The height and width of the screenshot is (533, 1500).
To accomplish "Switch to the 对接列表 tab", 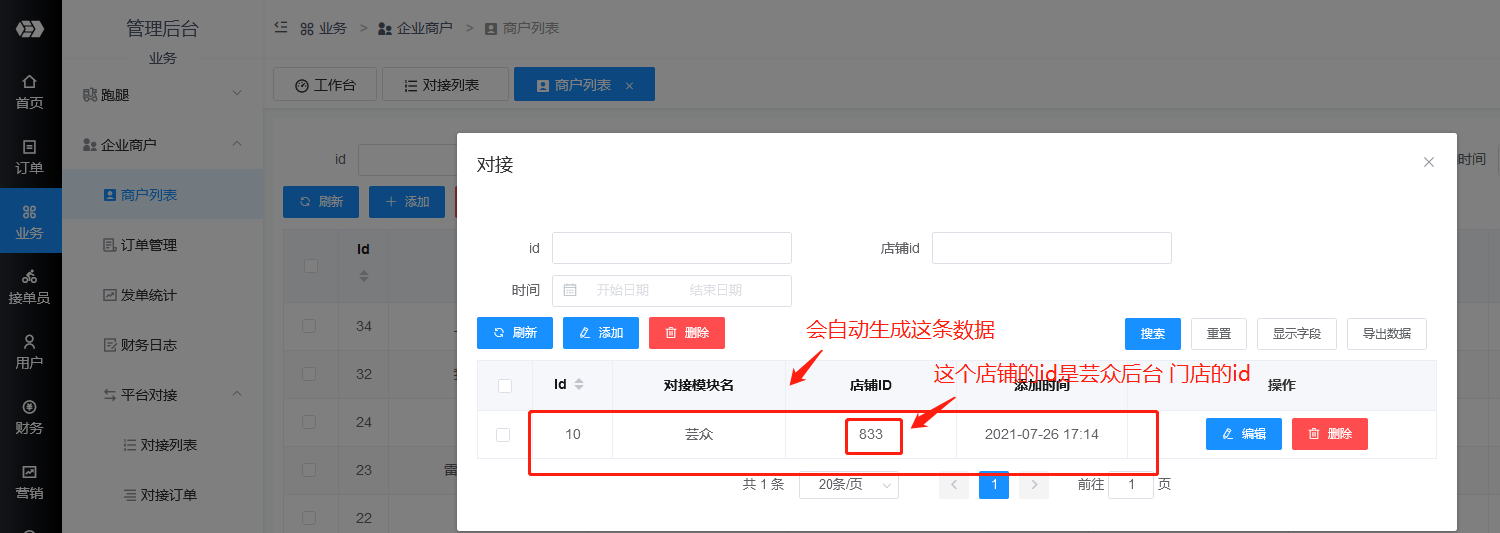I will click(445, 85).
